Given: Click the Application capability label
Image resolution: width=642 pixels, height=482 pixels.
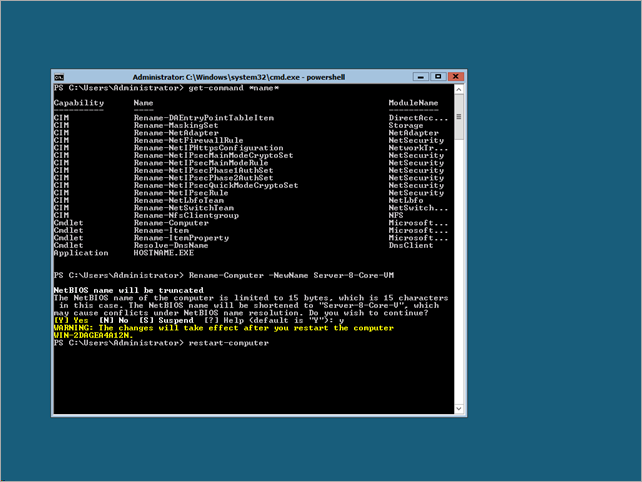Looking at the screenshot, I should coord(81,253).
